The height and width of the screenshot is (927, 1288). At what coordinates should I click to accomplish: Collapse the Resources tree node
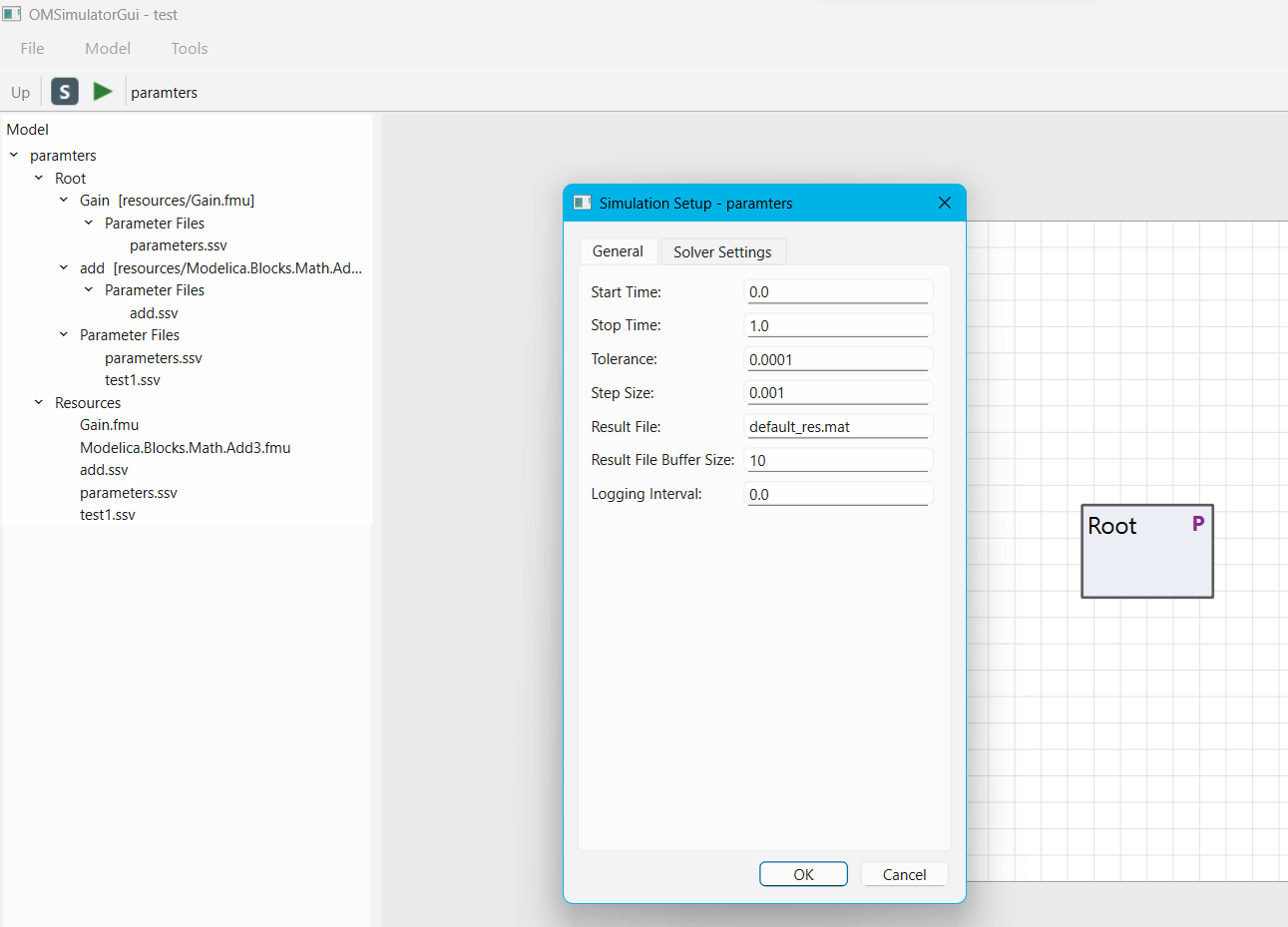39,402
